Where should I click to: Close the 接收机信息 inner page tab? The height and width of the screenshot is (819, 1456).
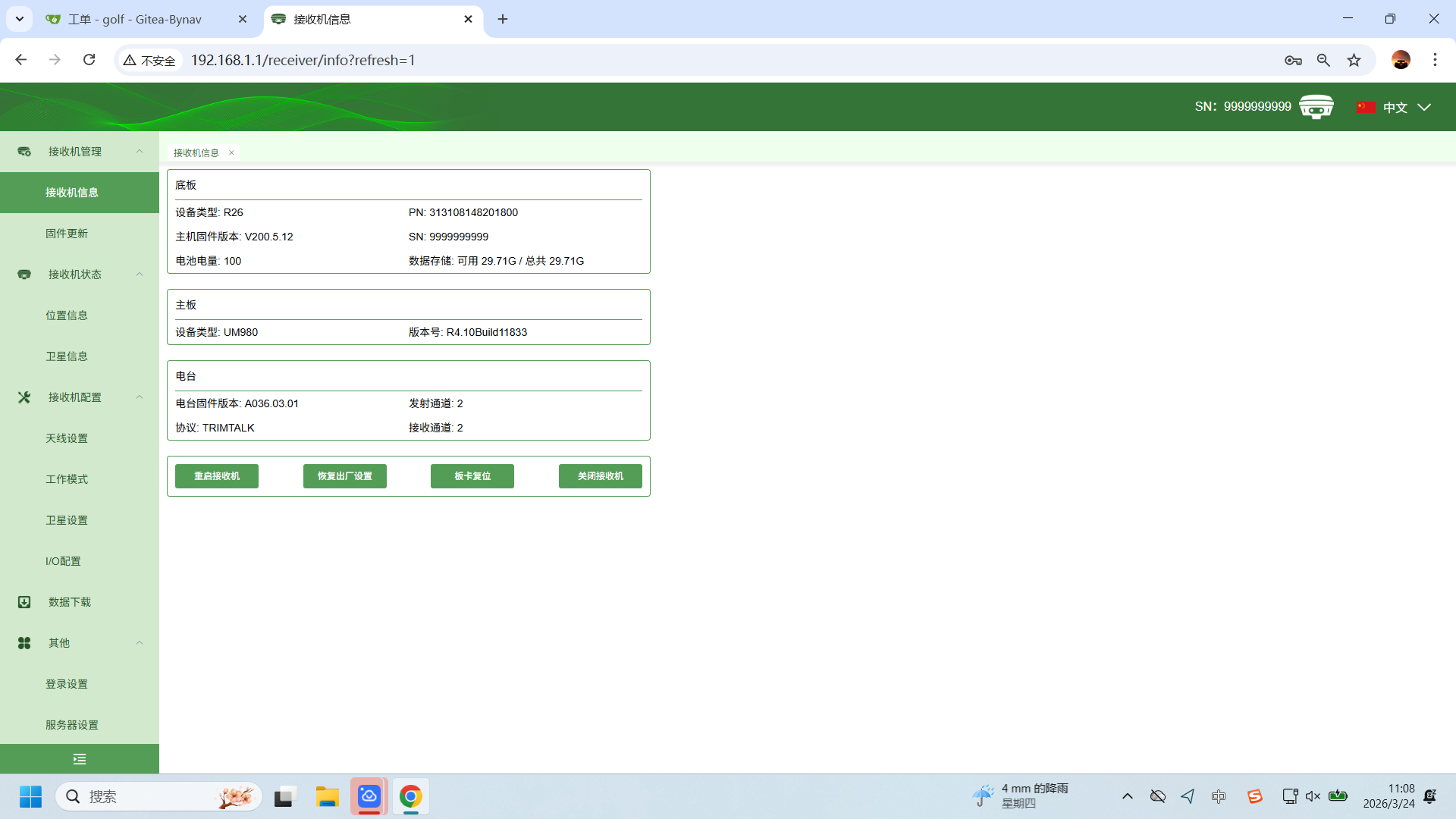[x=231, y=152]
